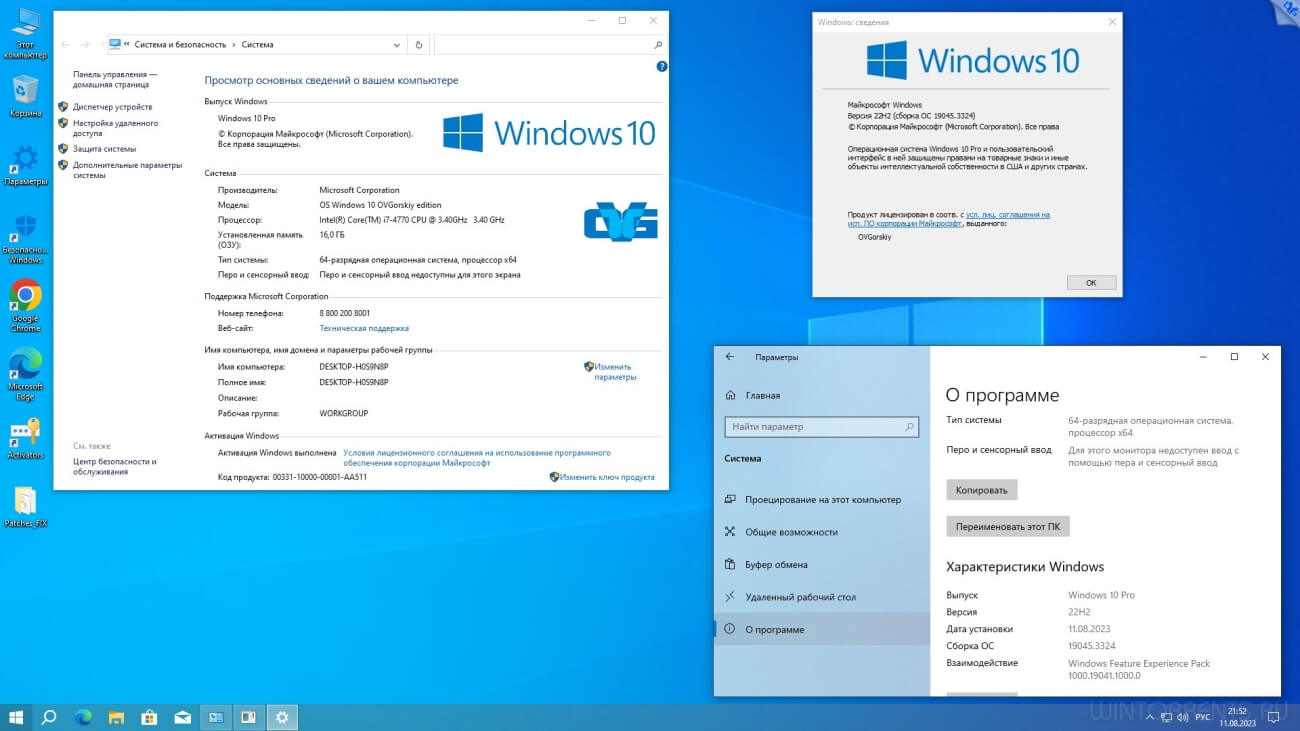1300x731 pixels.
Task: Click version 22H2 value in Settings
Action: coord(1079,612)
